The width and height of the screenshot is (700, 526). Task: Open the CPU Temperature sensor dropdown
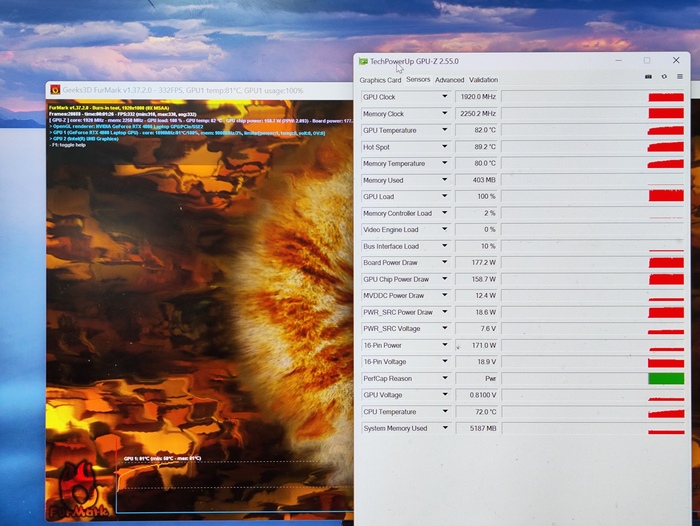(x=445, y=412)
